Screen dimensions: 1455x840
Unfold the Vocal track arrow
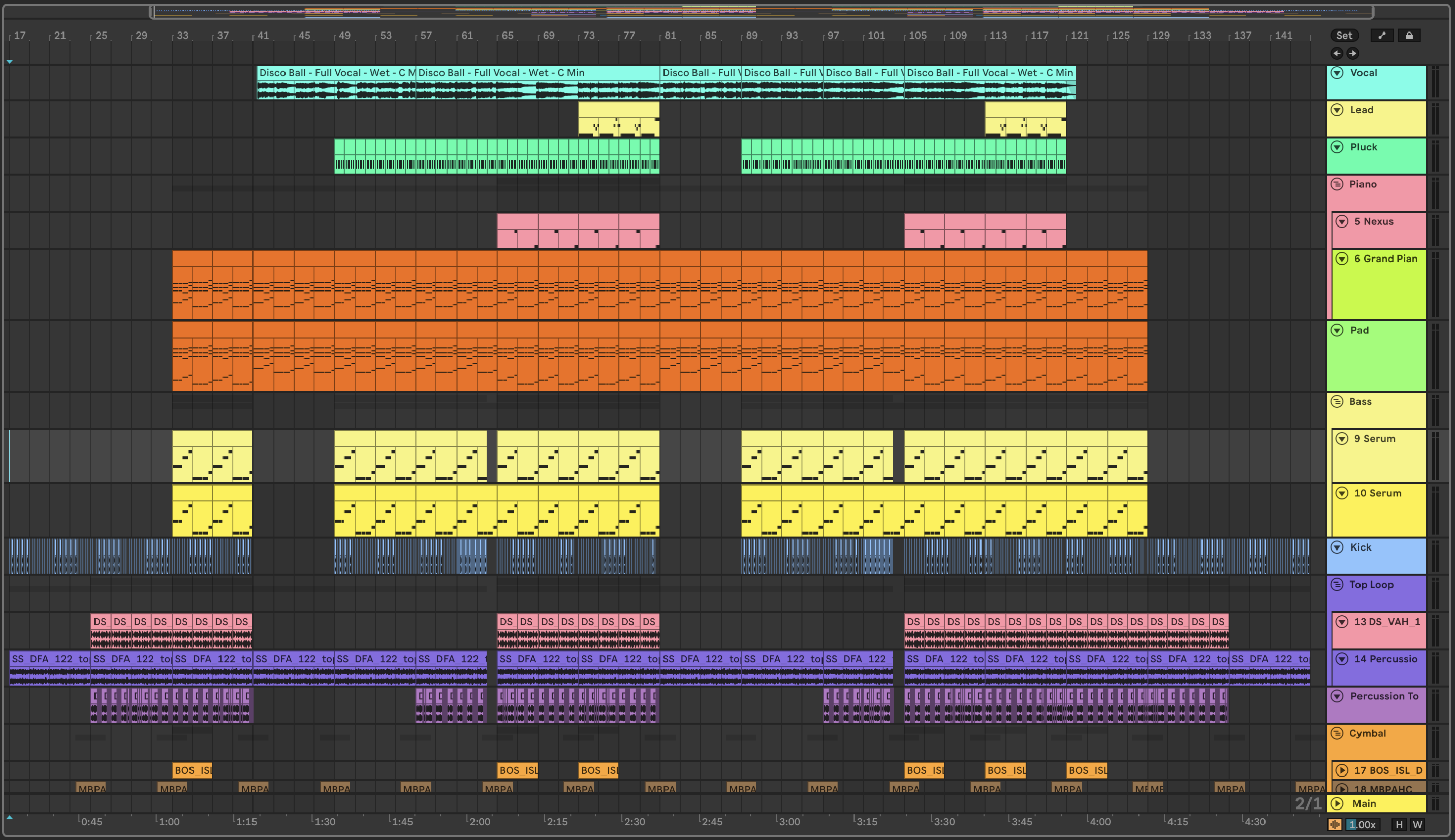pyautogui.click(x=1337, y=73)
